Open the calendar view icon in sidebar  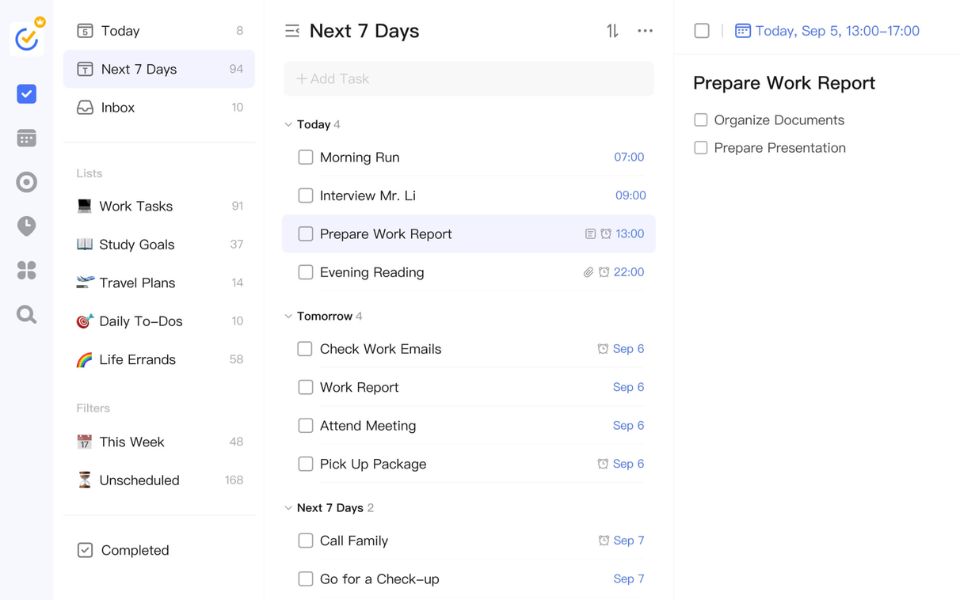pyautogui.click(x=27, y=138)
